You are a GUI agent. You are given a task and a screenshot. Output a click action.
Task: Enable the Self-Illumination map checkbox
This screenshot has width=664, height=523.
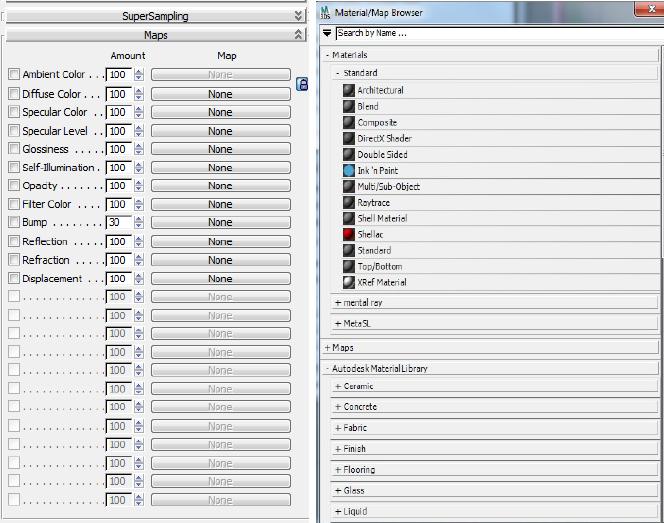(14, 167)
